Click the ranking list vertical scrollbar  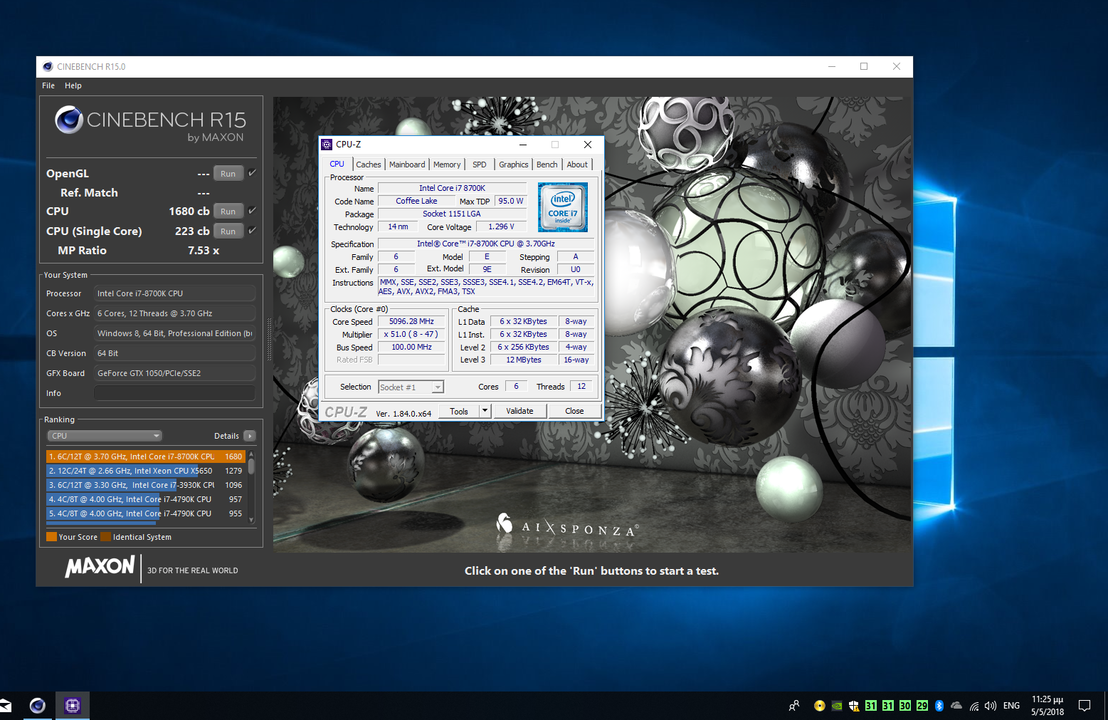click(x=251, y=486)
